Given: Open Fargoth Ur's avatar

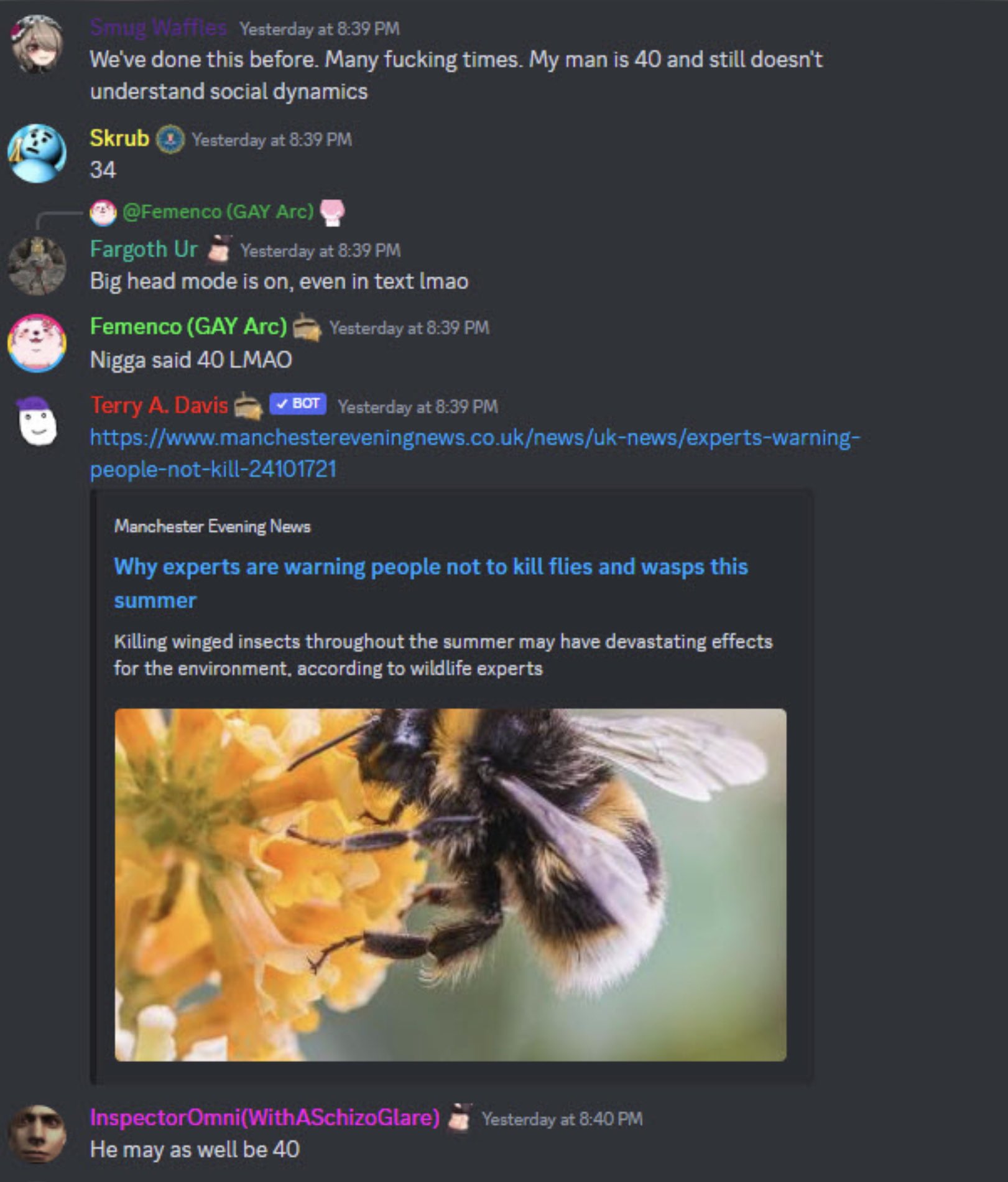Looking at the screenshot, I should [37, 266].
